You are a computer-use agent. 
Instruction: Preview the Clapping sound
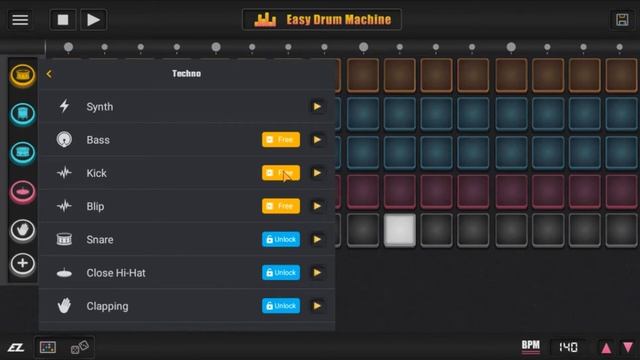click(317, 306)
